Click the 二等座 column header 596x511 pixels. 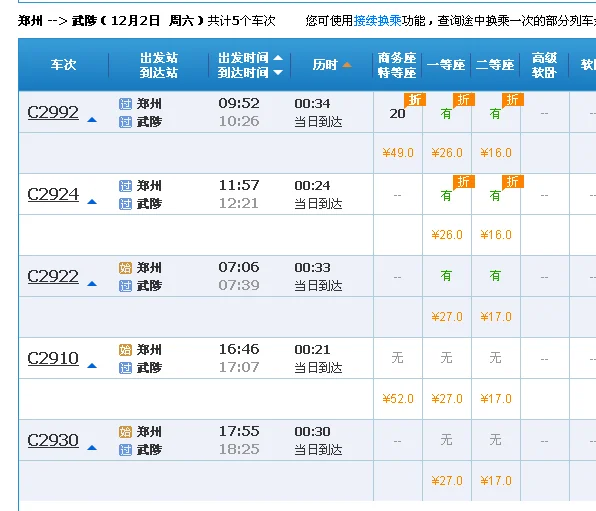pos(495,65)
